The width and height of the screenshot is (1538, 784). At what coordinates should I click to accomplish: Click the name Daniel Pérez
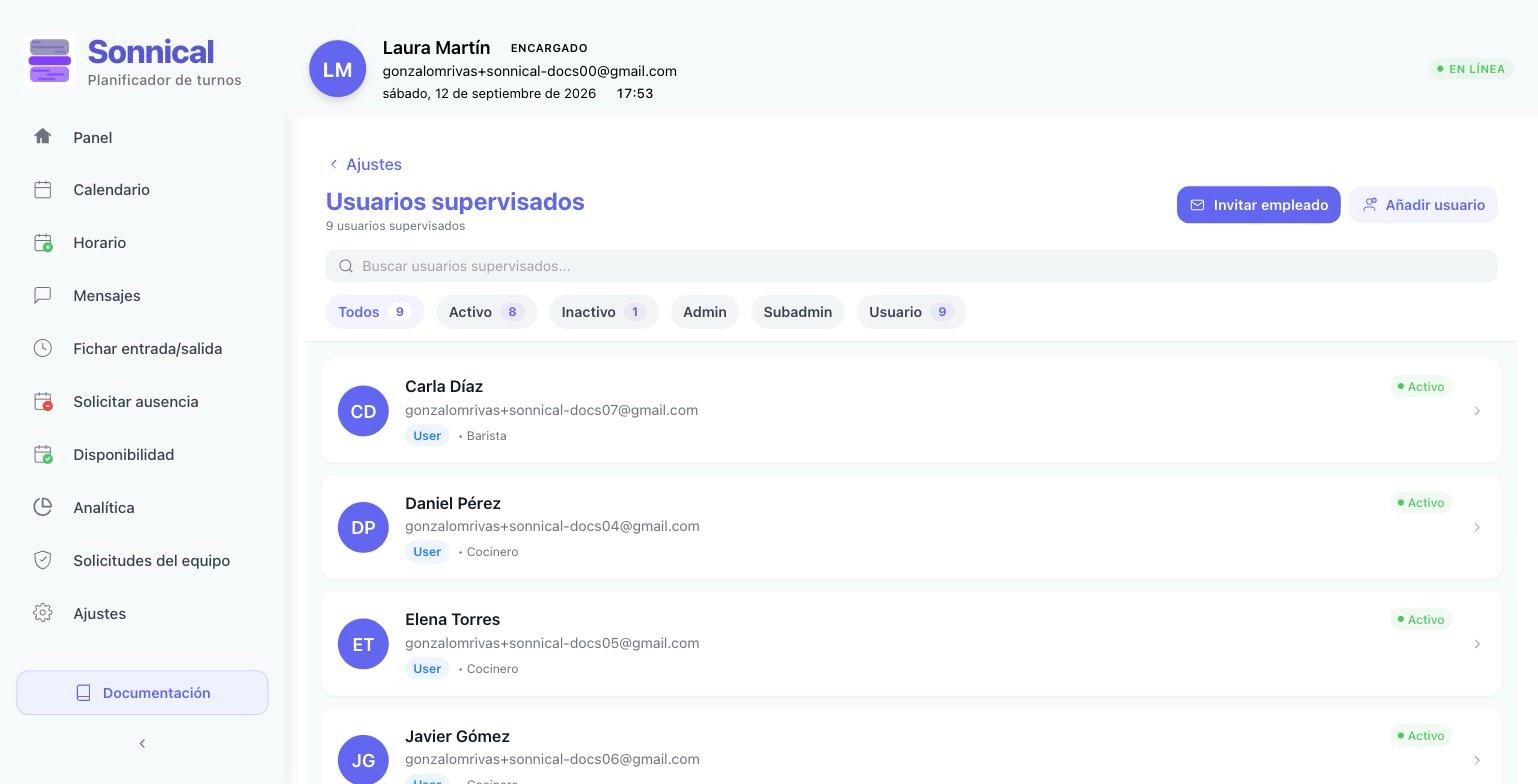tap(453, 503)
